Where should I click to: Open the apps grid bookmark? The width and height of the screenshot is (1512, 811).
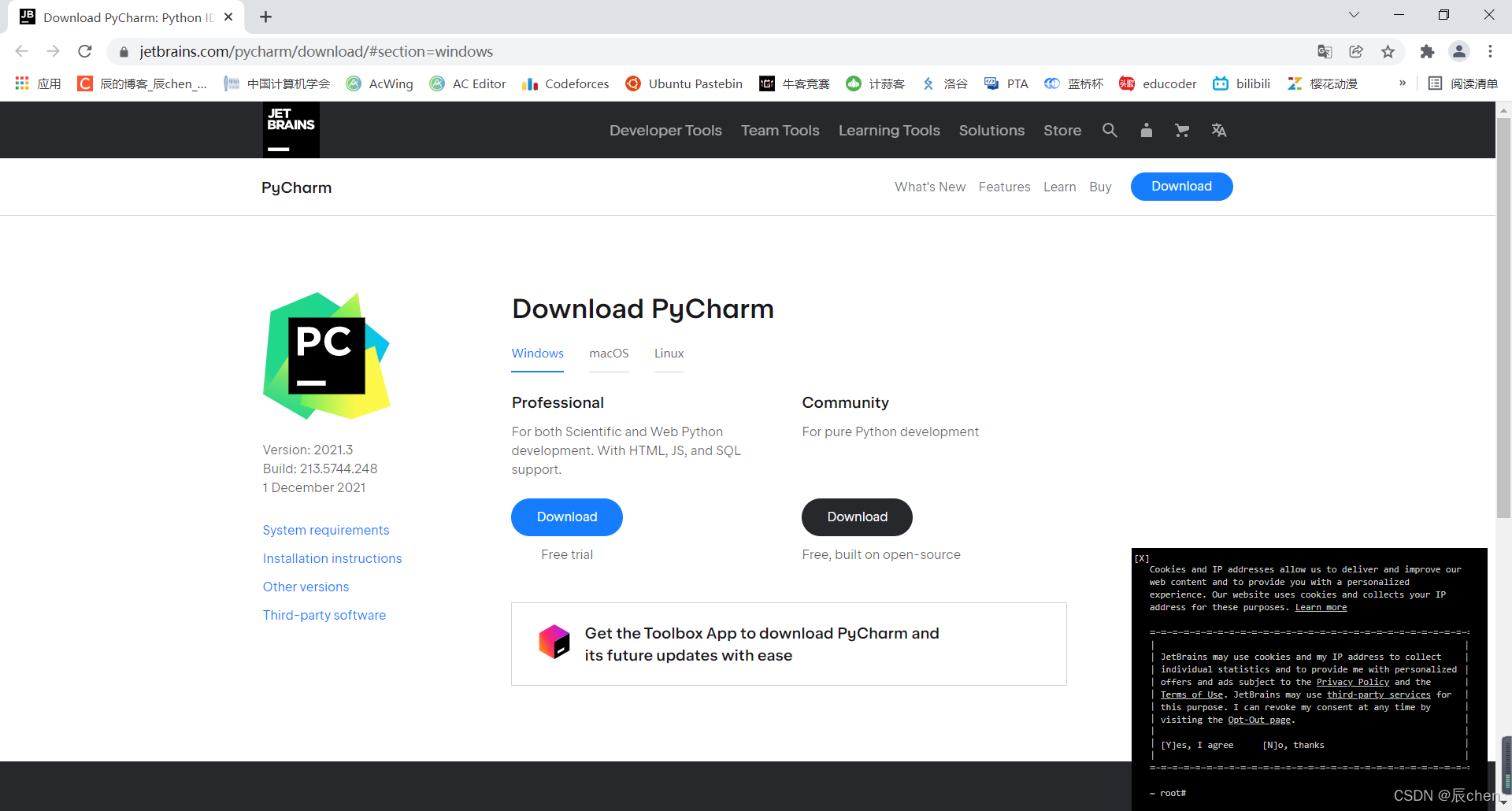tap(38, 83)
